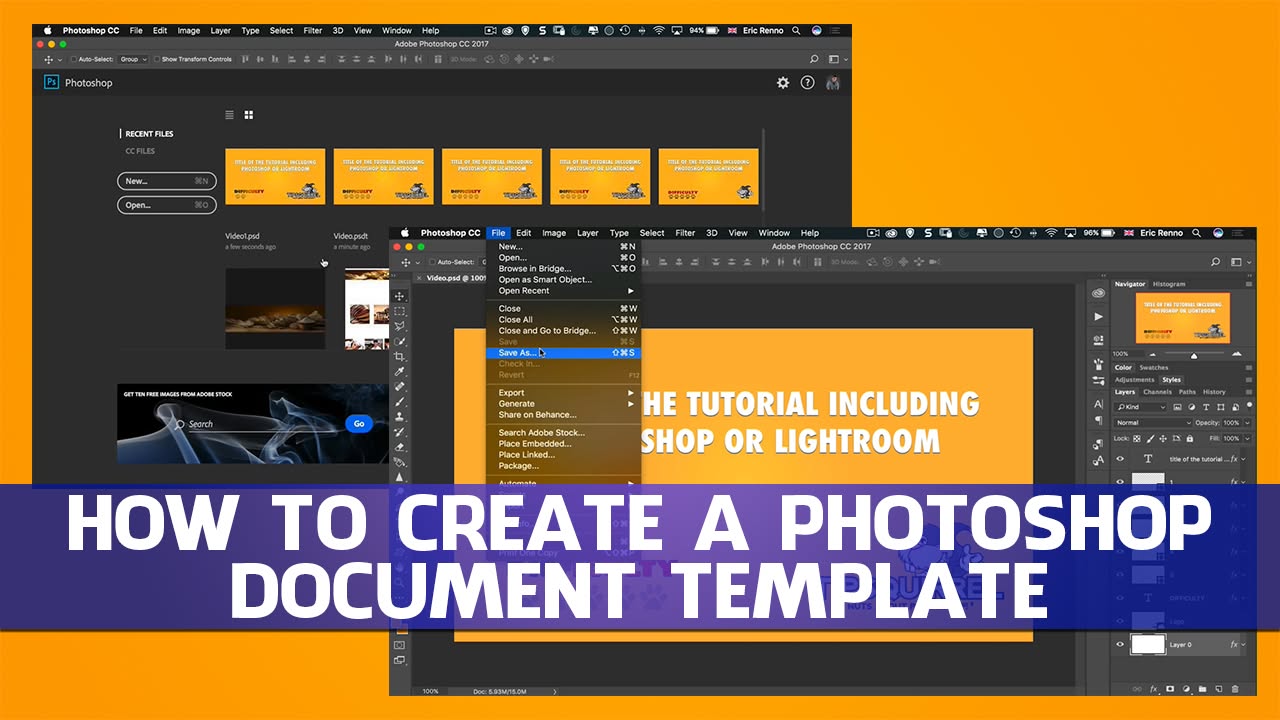Open start screen settings gear icon
The width and height of the screenshot is (1280, 720).
click(x=783, y=83)
